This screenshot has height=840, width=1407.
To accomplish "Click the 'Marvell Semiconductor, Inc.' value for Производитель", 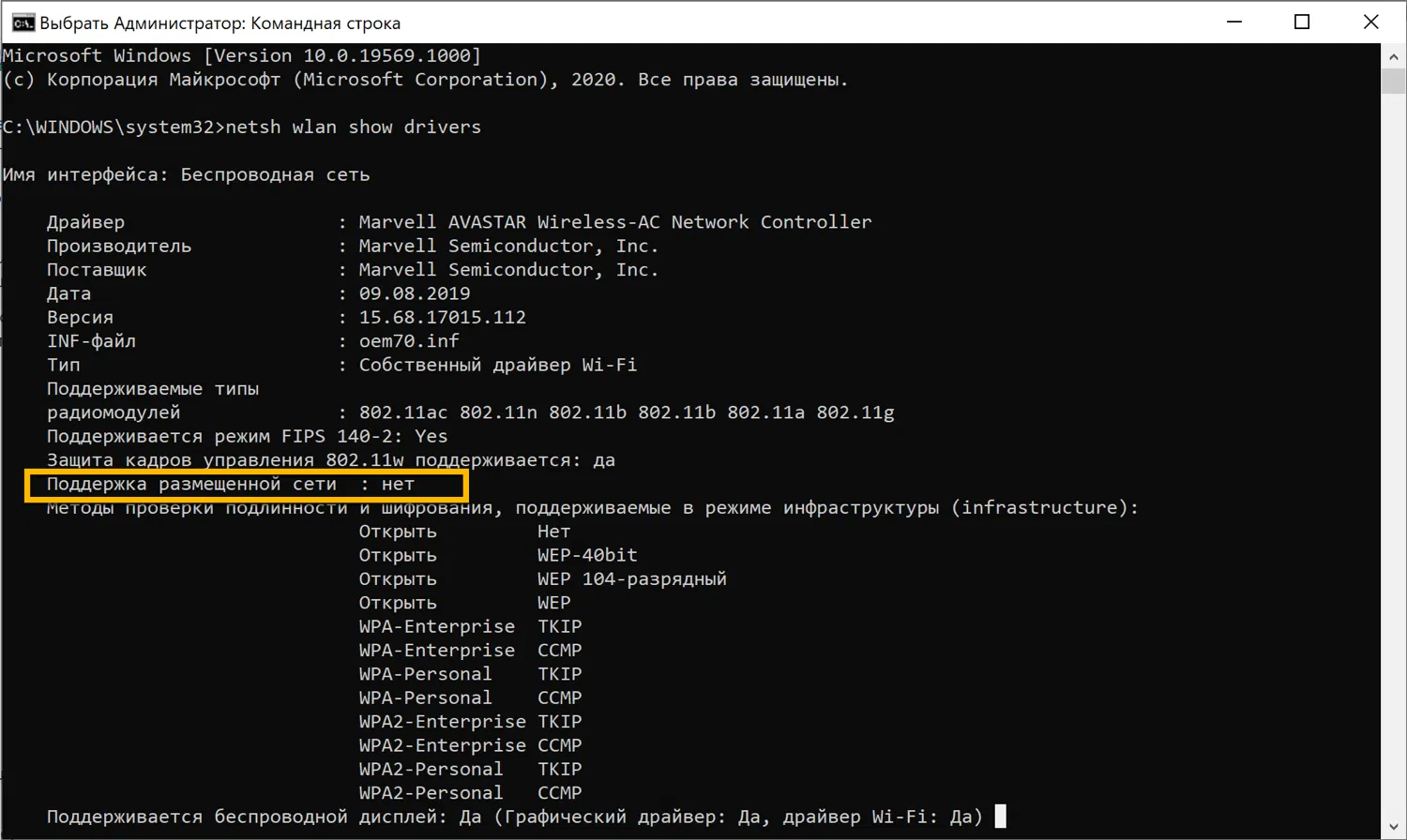I will pos(509,247).
